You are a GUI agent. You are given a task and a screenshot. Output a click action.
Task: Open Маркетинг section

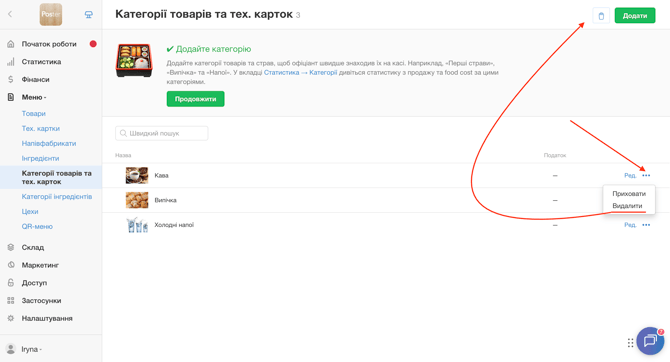[40, 265]
